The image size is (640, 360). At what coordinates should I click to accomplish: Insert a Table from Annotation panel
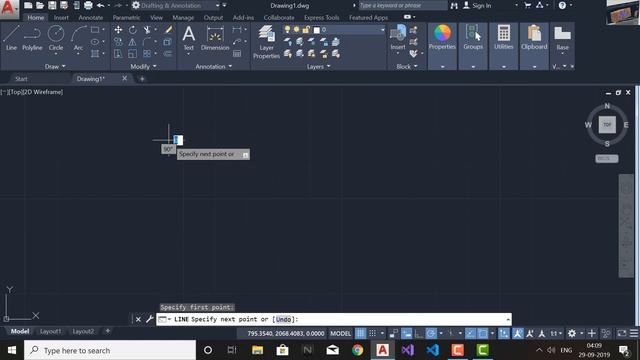tap(237, 53)
